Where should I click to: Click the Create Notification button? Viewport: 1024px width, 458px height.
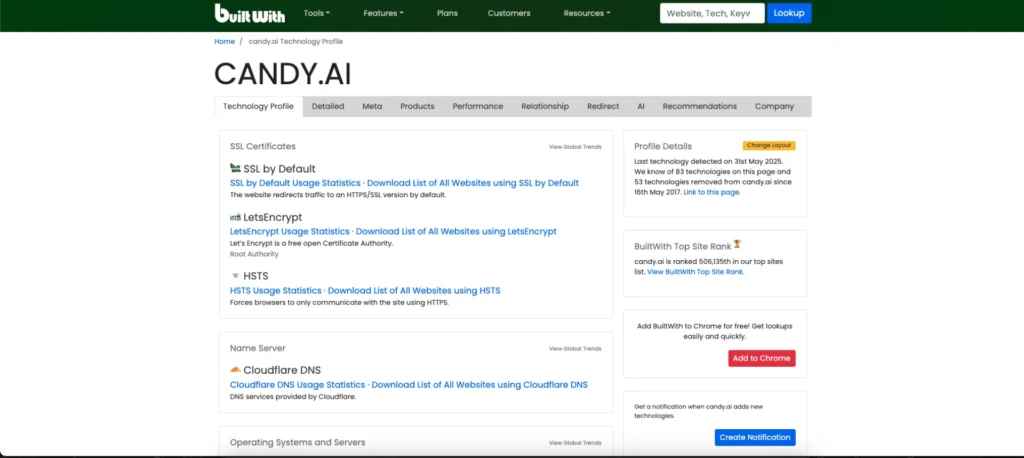click(755, 437)
